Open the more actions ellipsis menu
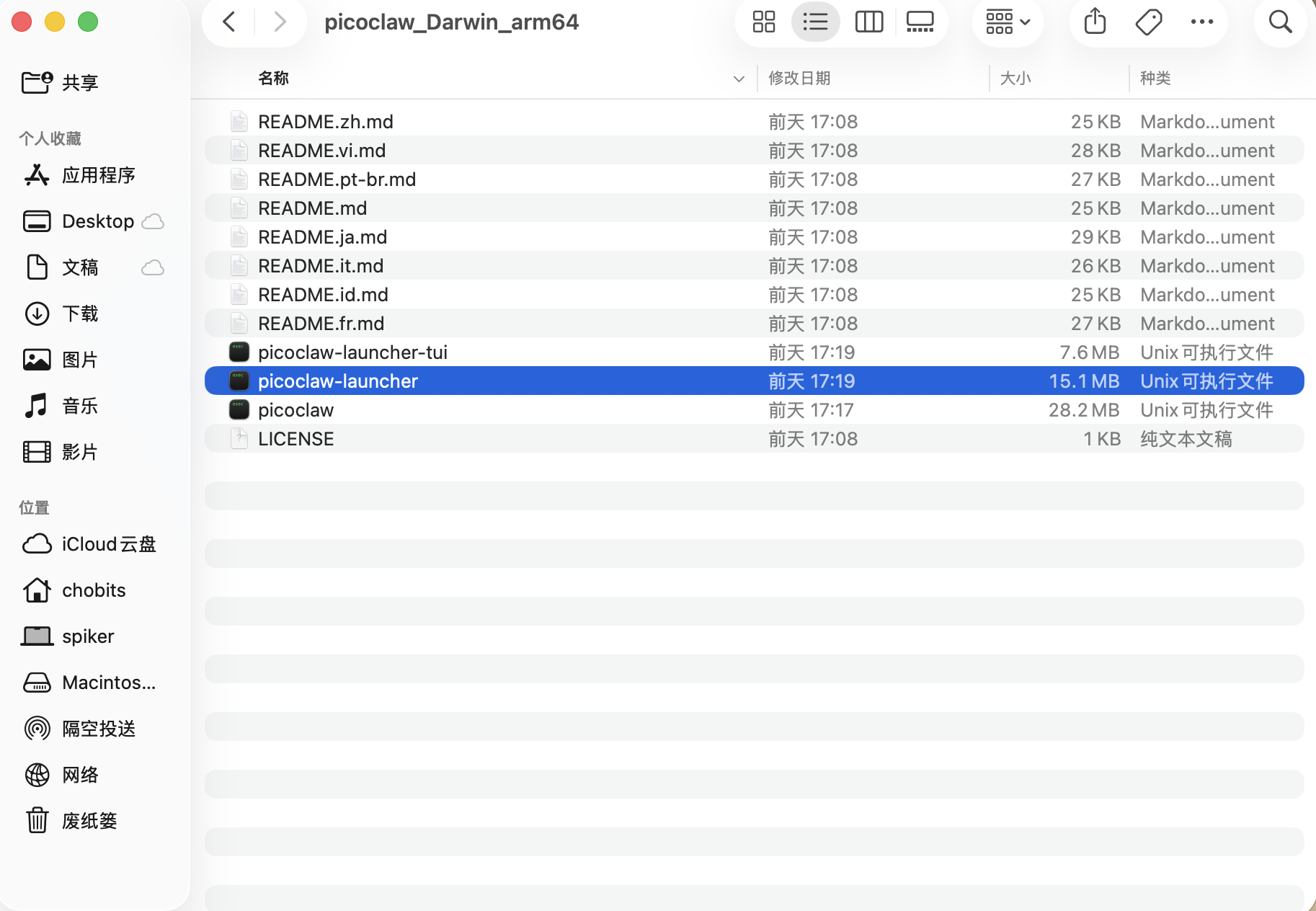1316x911 pixels. pos(1201,22)
